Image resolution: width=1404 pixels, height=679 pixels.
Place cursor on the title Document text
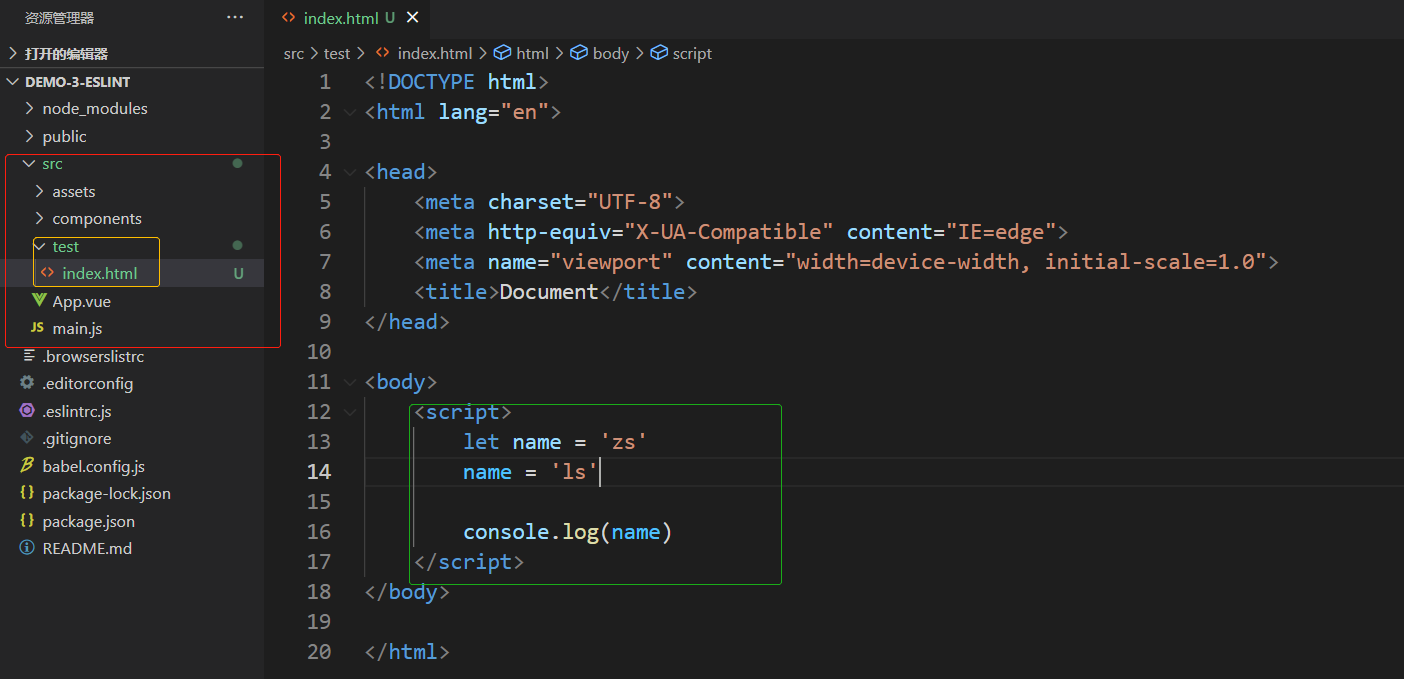[549, 292]
